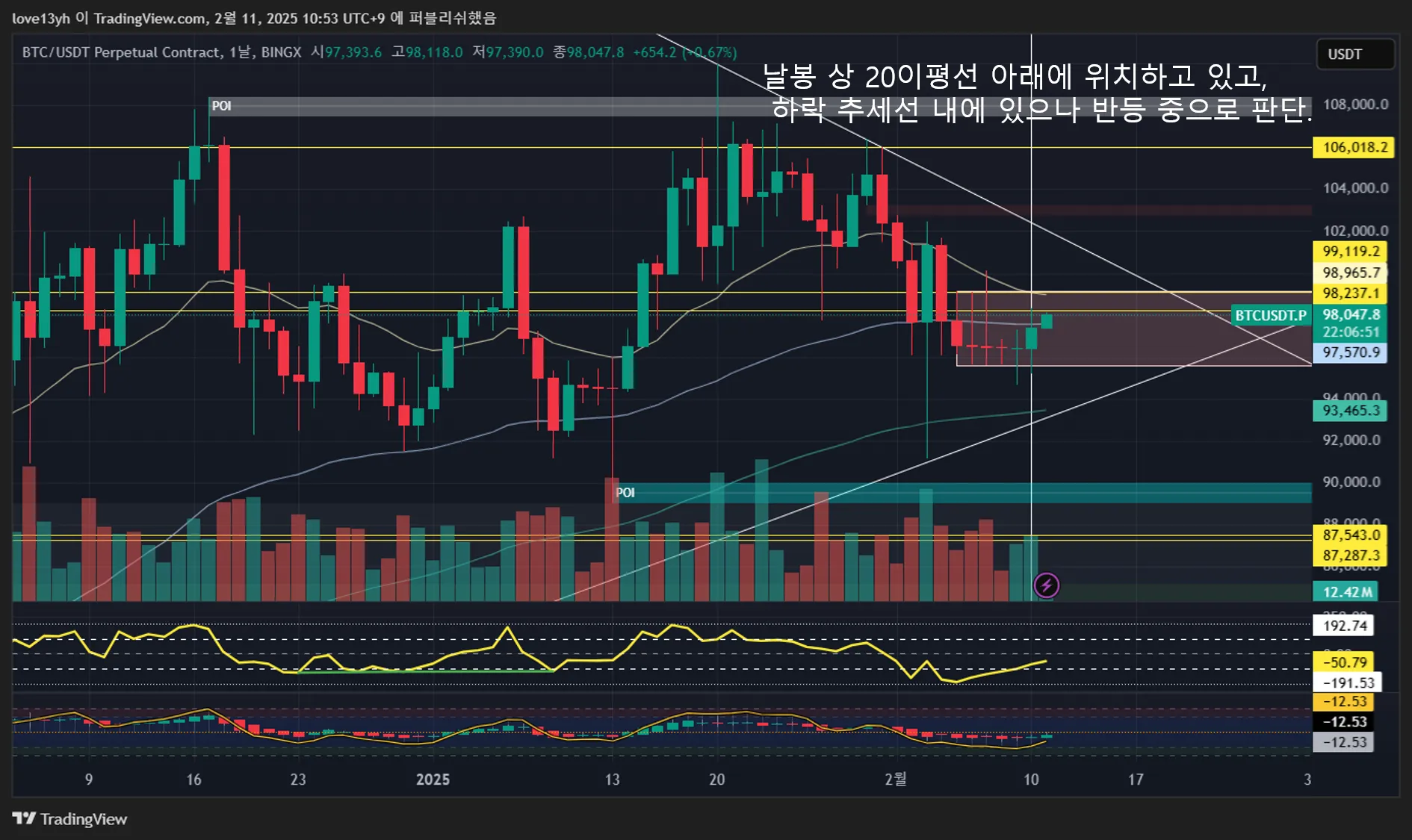Viewport: 1412px width, 840px height.
Task: Click the 16 date on time axis
Action: tap(193, 780)
